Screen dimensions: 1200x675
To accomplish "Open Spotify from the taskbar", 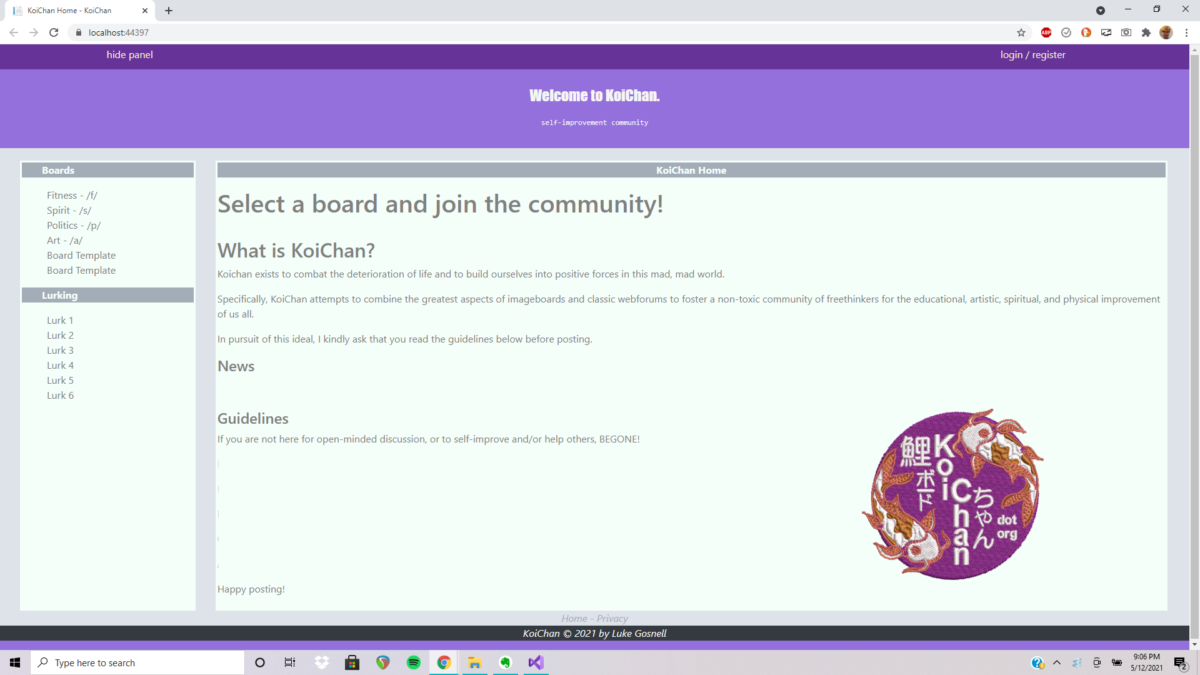I will (413, 662).
